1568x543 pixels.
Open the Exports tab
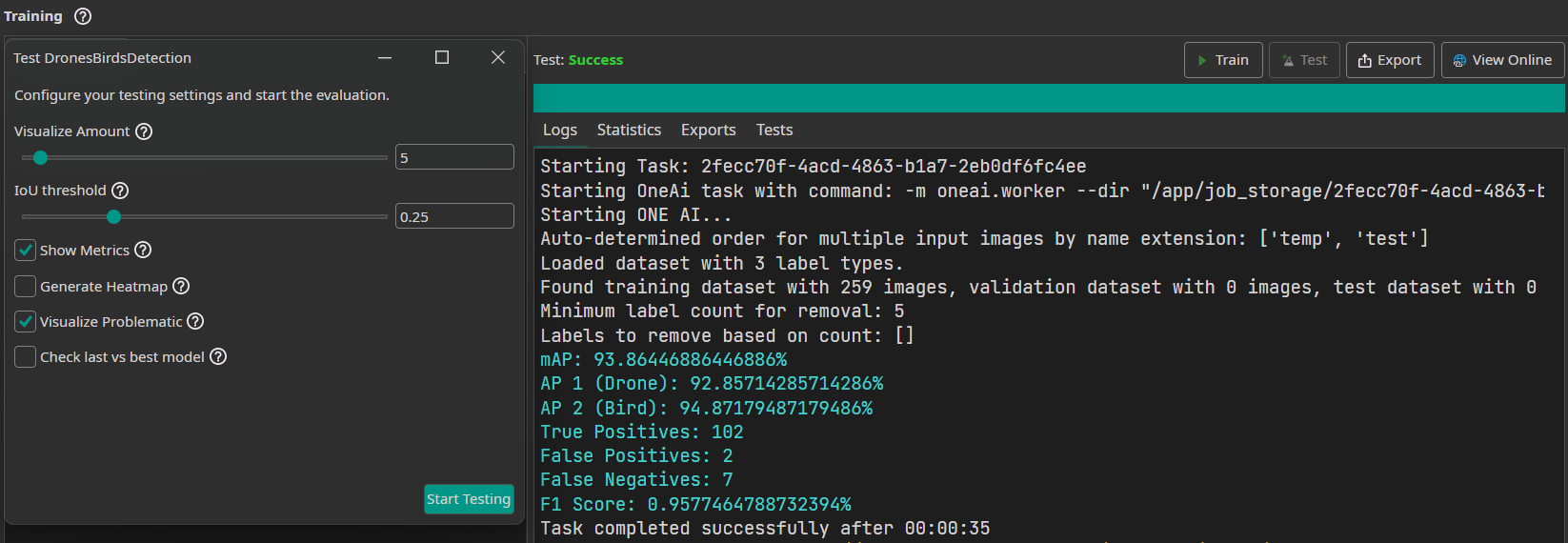[x=708, y=130]
